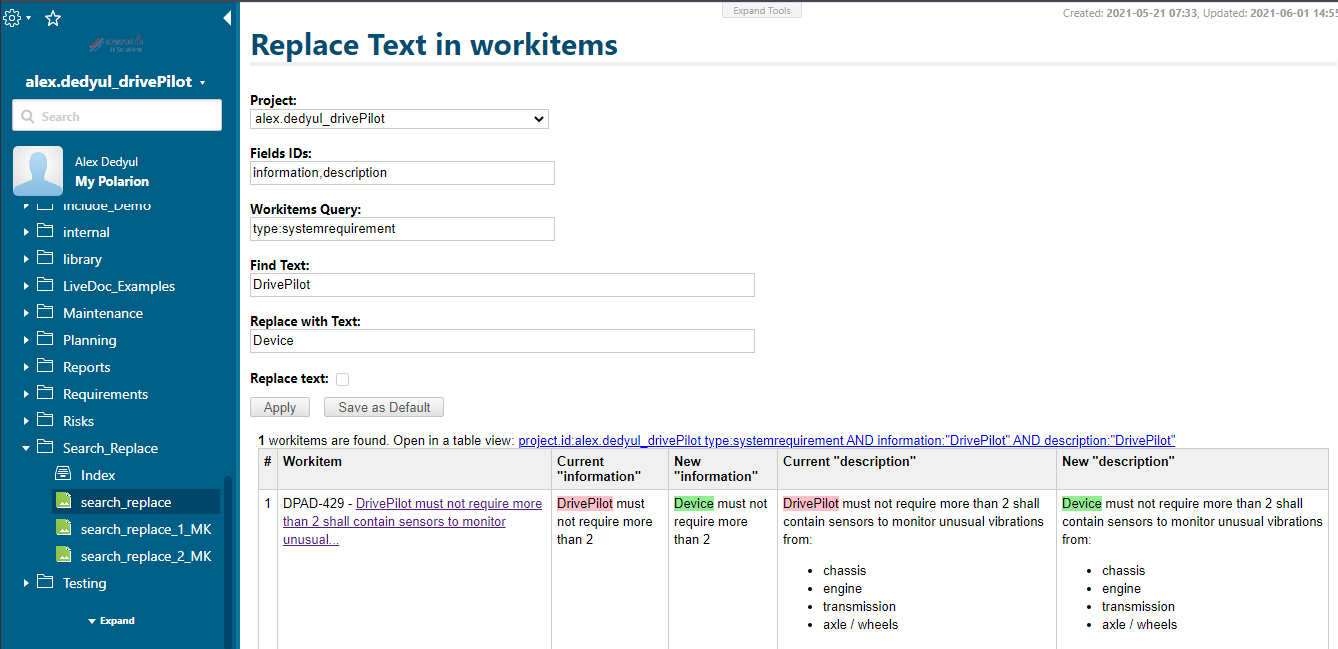Screen dimensions: 1338x649
Task: Click the Index page icon
Action: [x=63, y=474]
